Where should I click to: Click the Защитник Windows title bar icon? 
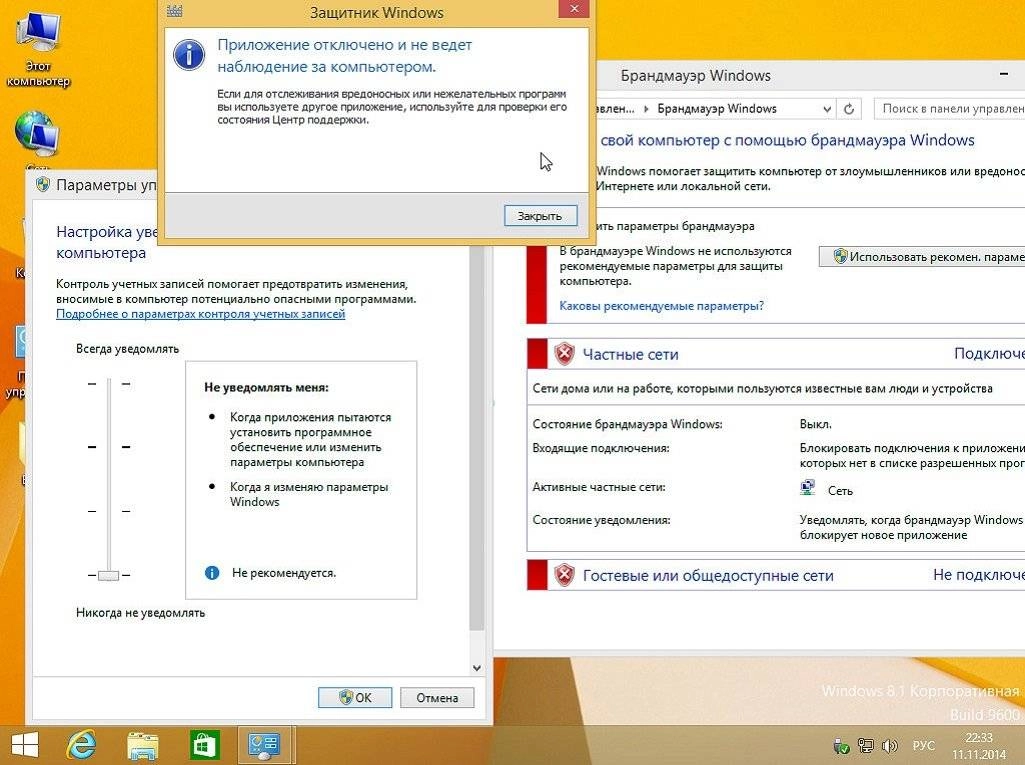(175, 10)
